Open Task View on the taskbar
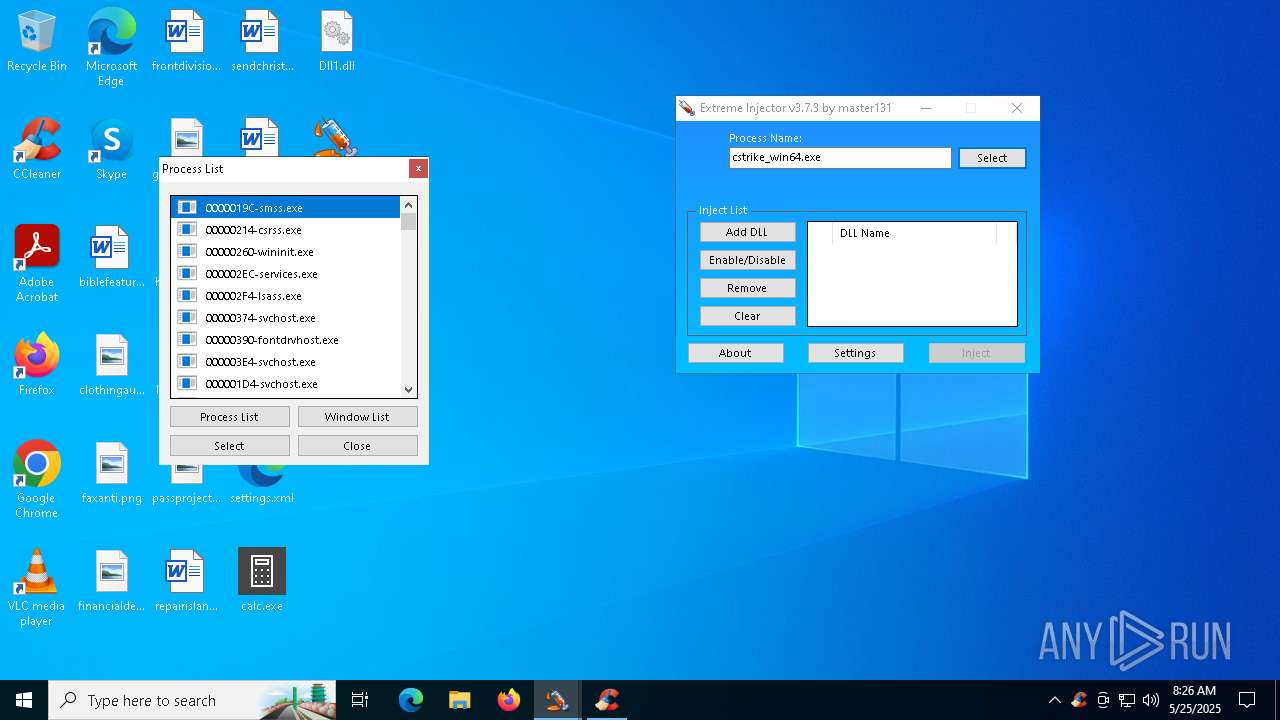 point(360,700)
